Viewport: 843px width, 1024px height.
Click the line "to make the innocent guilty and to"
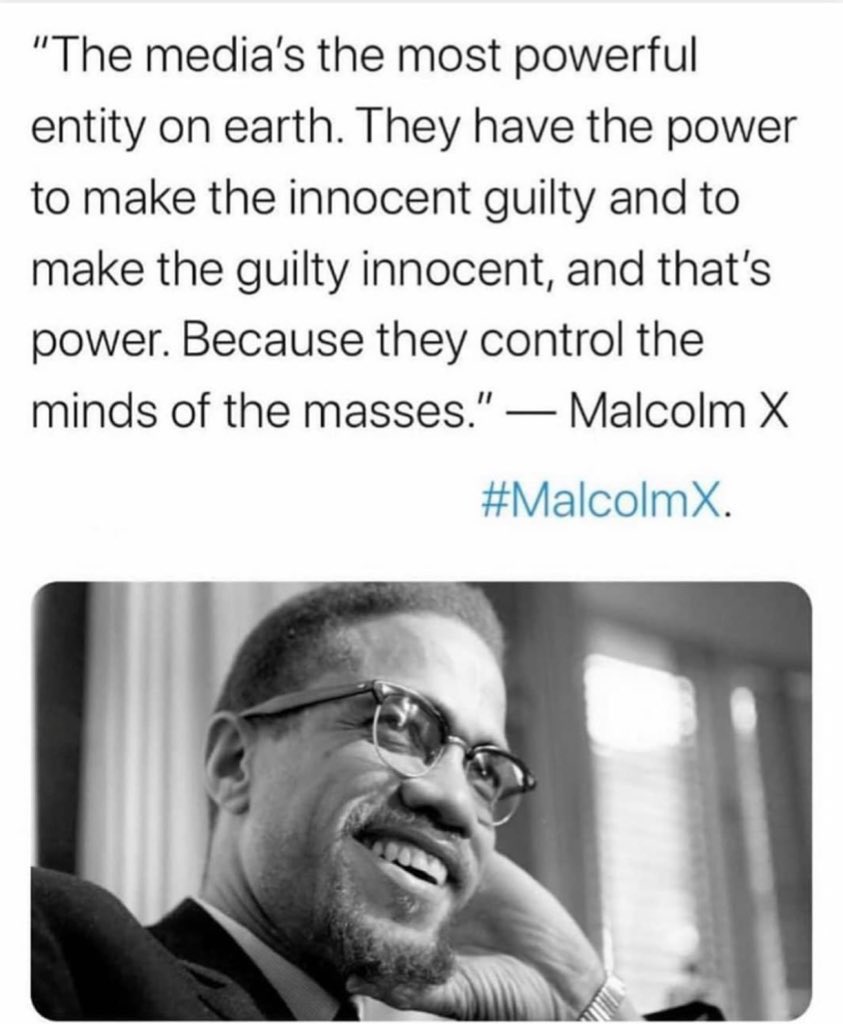385,200
